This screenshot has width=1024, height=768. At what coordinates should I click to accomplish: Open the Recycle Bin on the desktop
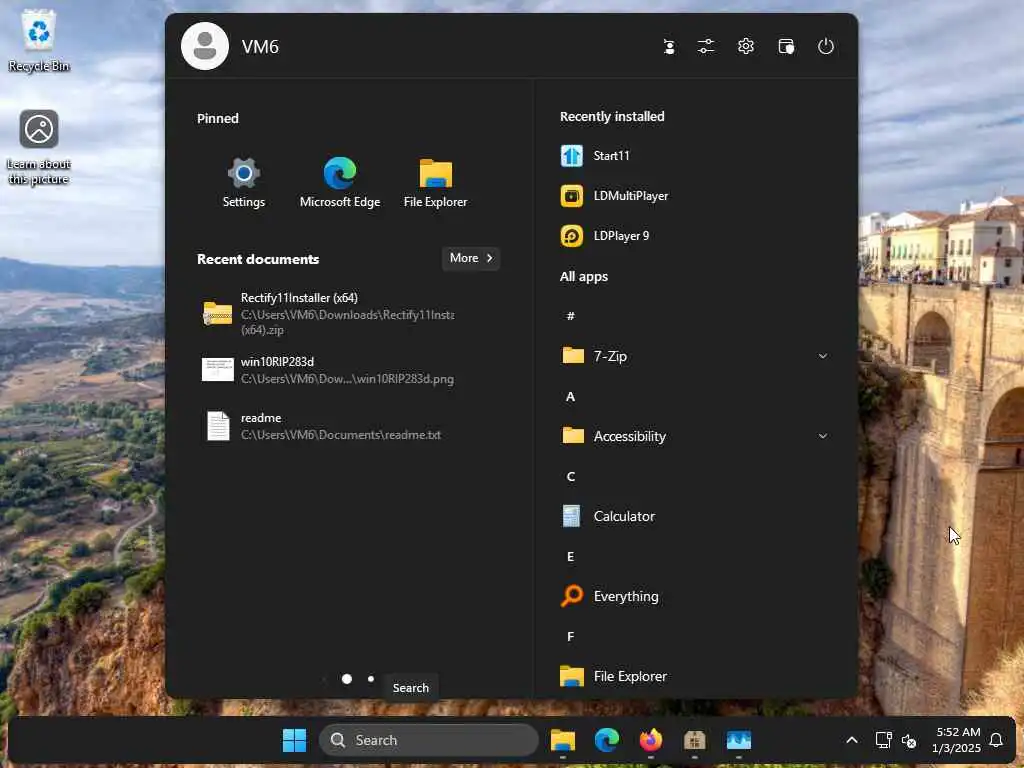[39, 40]
